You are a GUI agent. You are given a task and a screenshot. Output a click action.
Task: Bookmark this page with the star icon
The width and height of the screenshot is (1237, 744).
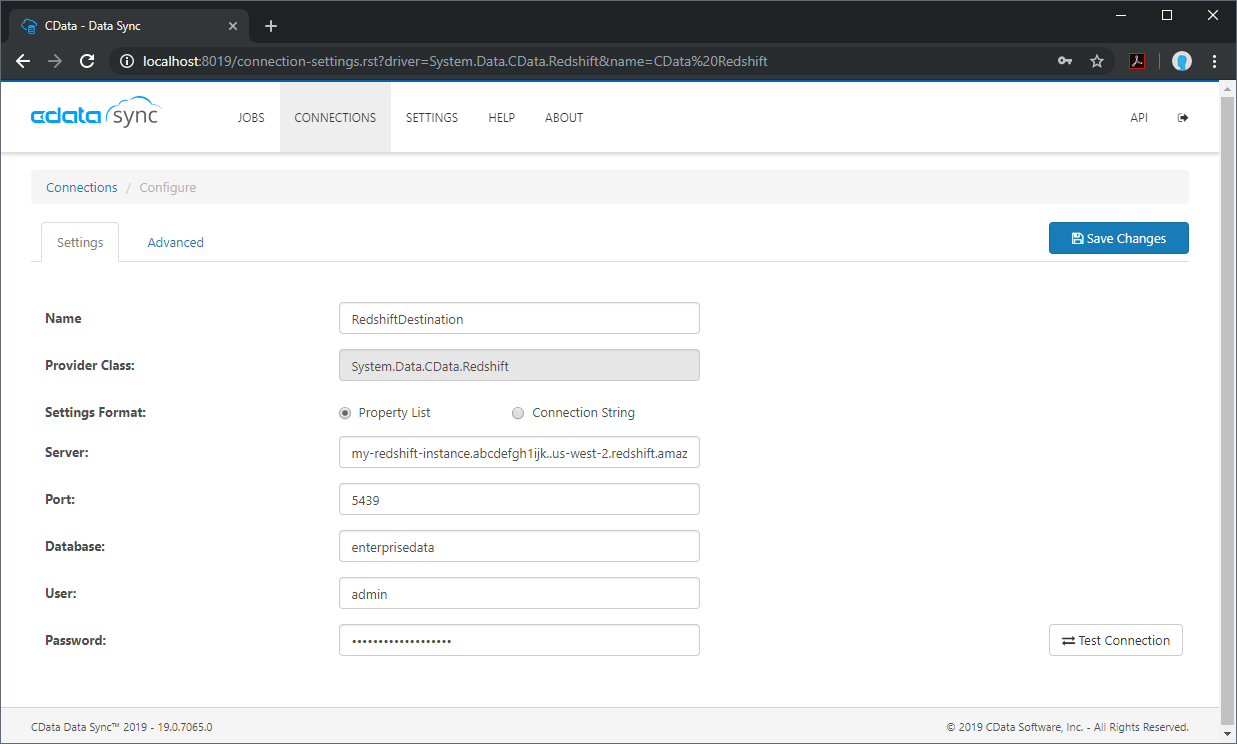(x=1097, y=61)
